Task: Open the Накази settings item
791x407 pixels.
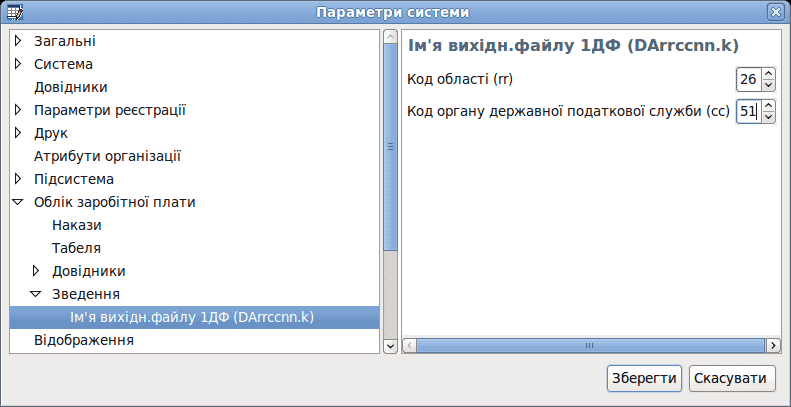Action: pyautogui.click(x=77, y=225)
